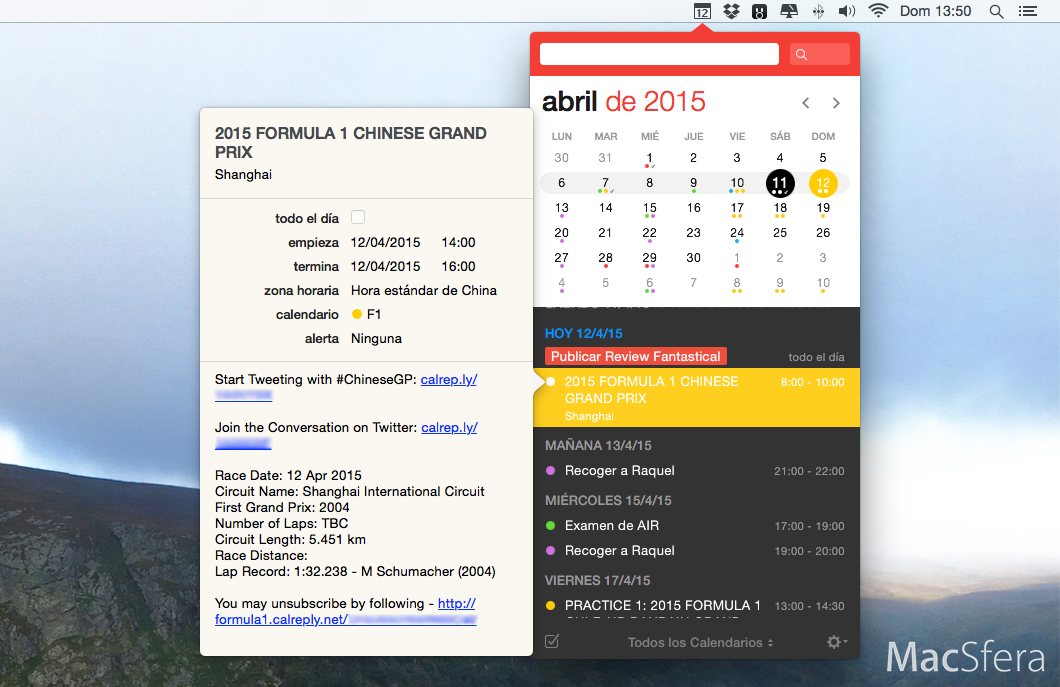Select day 10 of April in second week
The width and height of the screenshot is (1060, 687).
[737, 183]
